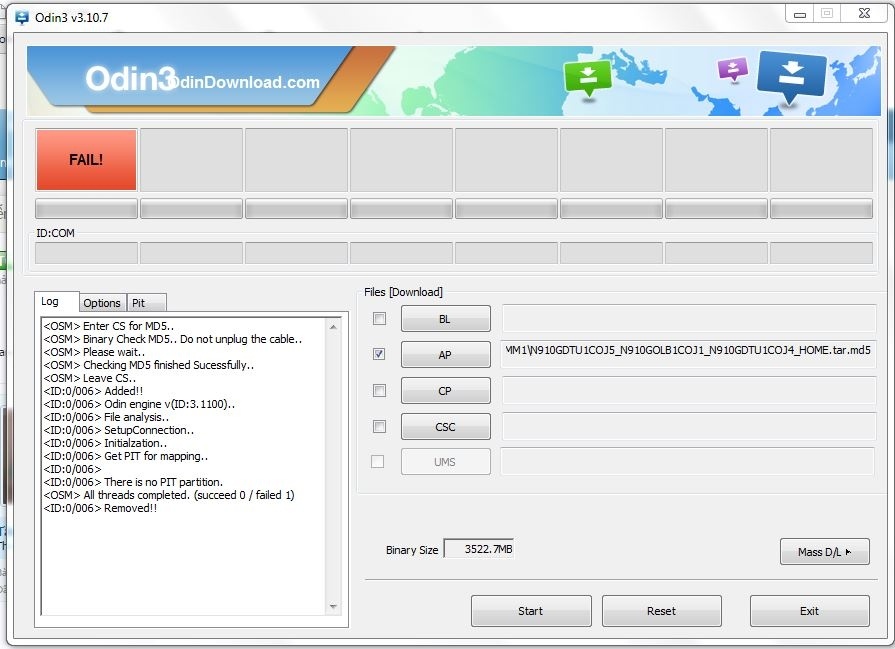Click the first ID:COM port box

click(86, 253)
